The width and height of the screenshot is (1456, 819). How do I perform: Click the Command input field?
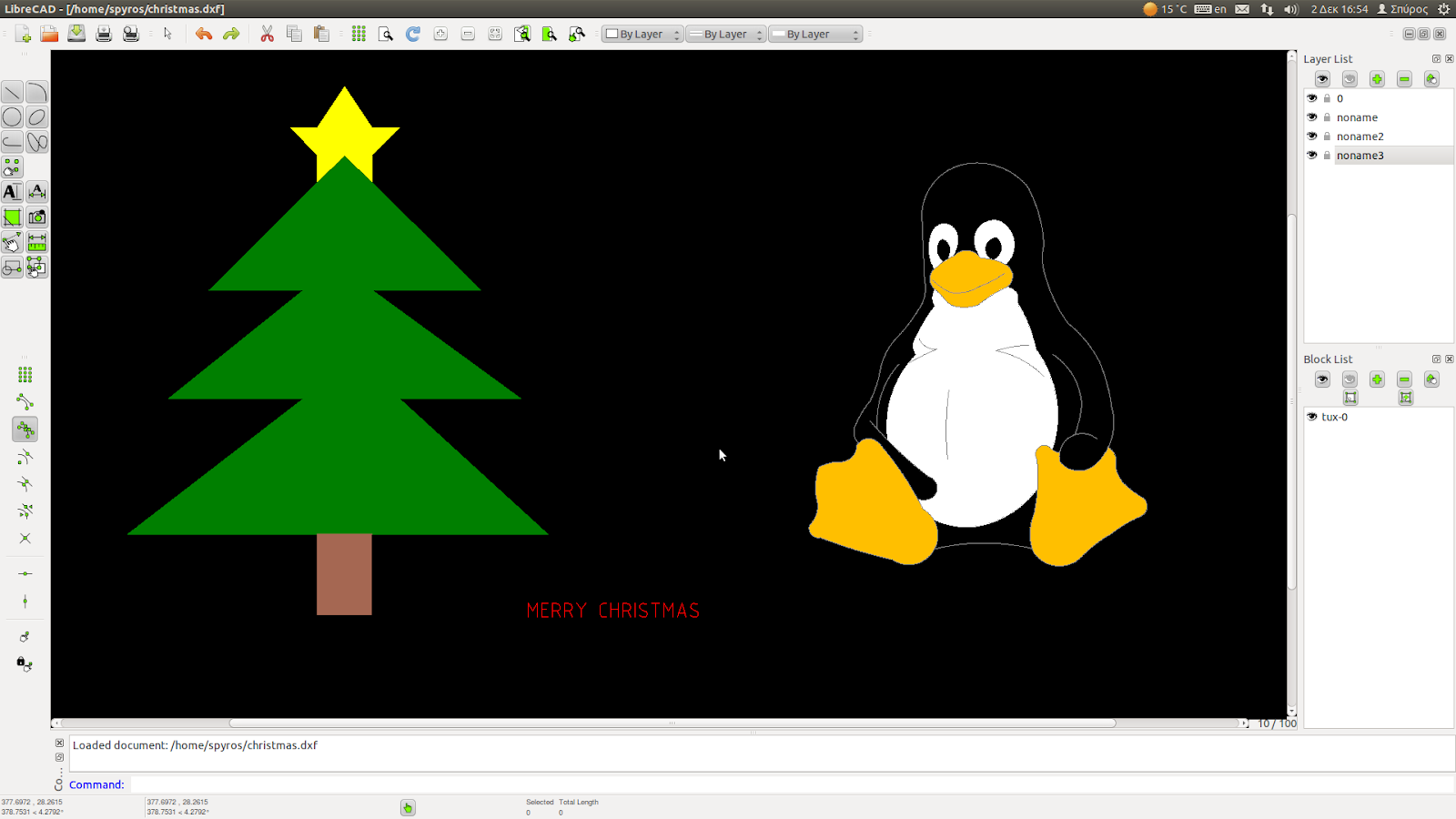[792, 784]
